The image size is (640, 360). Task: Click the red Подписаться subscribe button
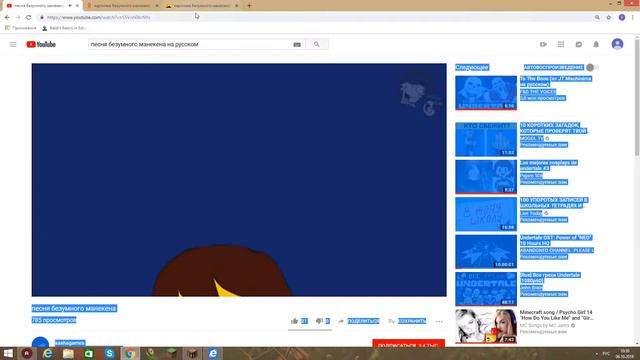tap(409, 344)
